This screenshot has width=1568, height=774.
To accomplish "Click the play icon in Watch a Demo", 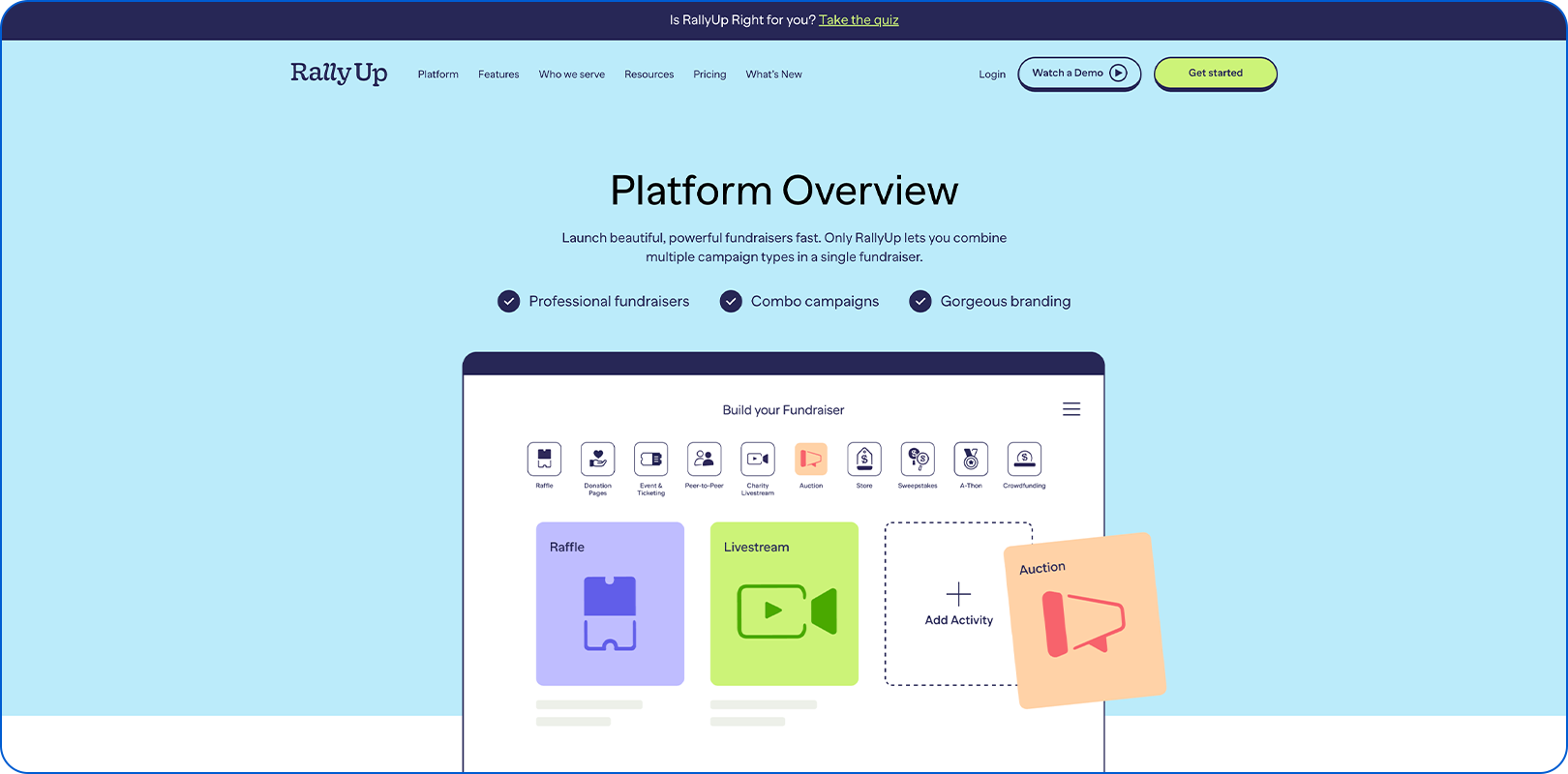I will (1119, 73).
